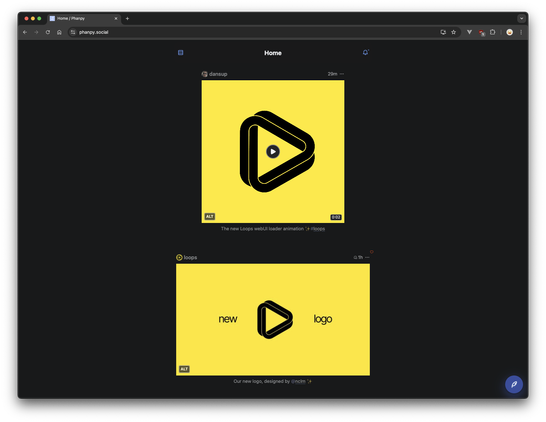Reload the phanpy.social page
Viewport: 546px width, 422px height.
48,32
